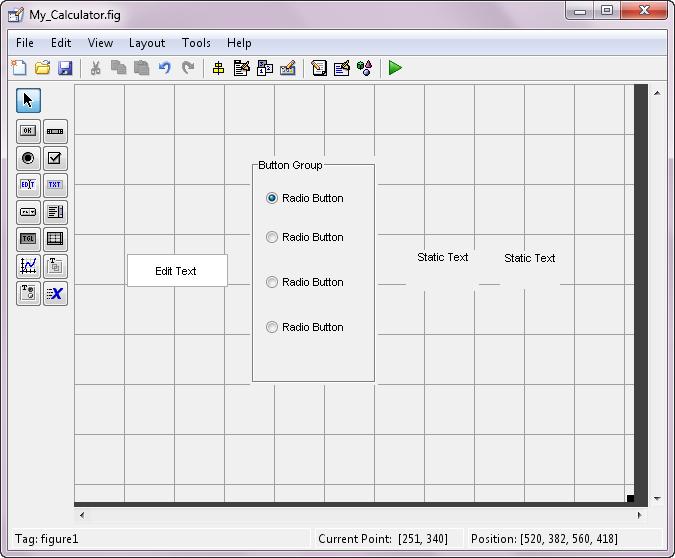Click the Button Group panel title
This screenshot has height=558, width=675.
(x=290, y=165)
